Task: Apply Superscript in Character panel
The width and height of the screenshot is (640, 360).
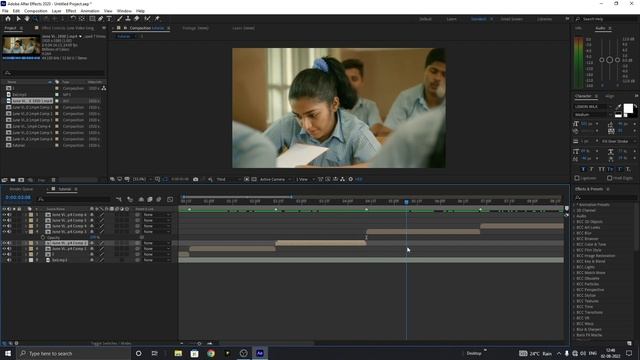Action: (x=619, y=169)
